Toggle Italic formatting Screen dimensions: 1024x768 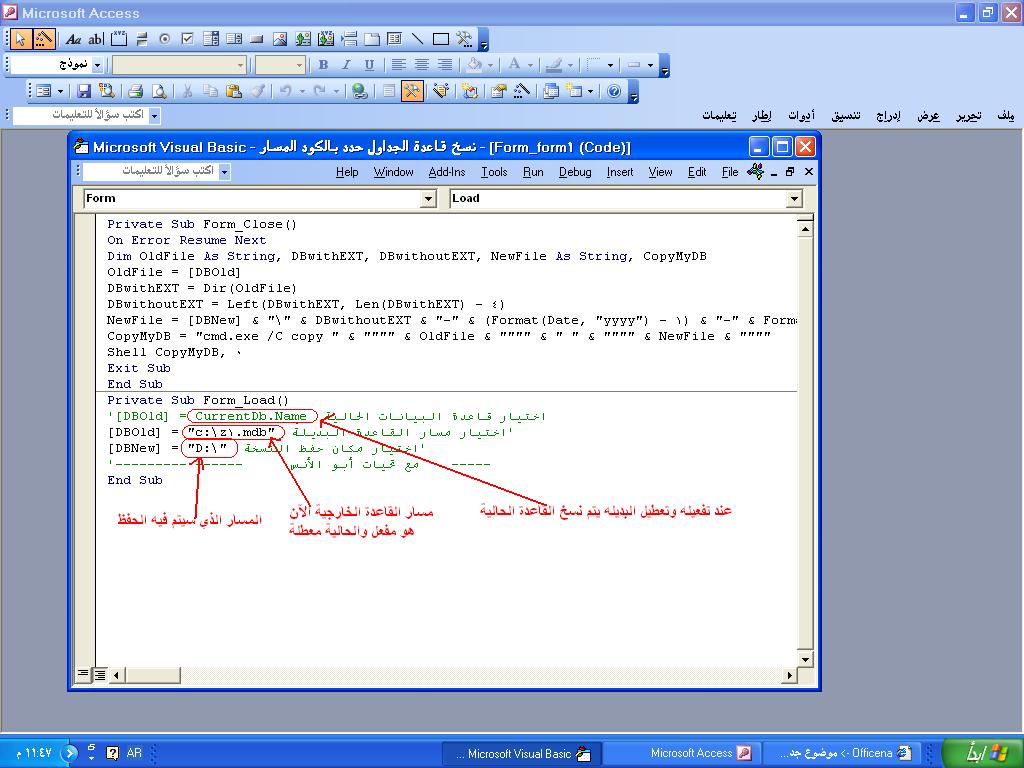[346, 65]
